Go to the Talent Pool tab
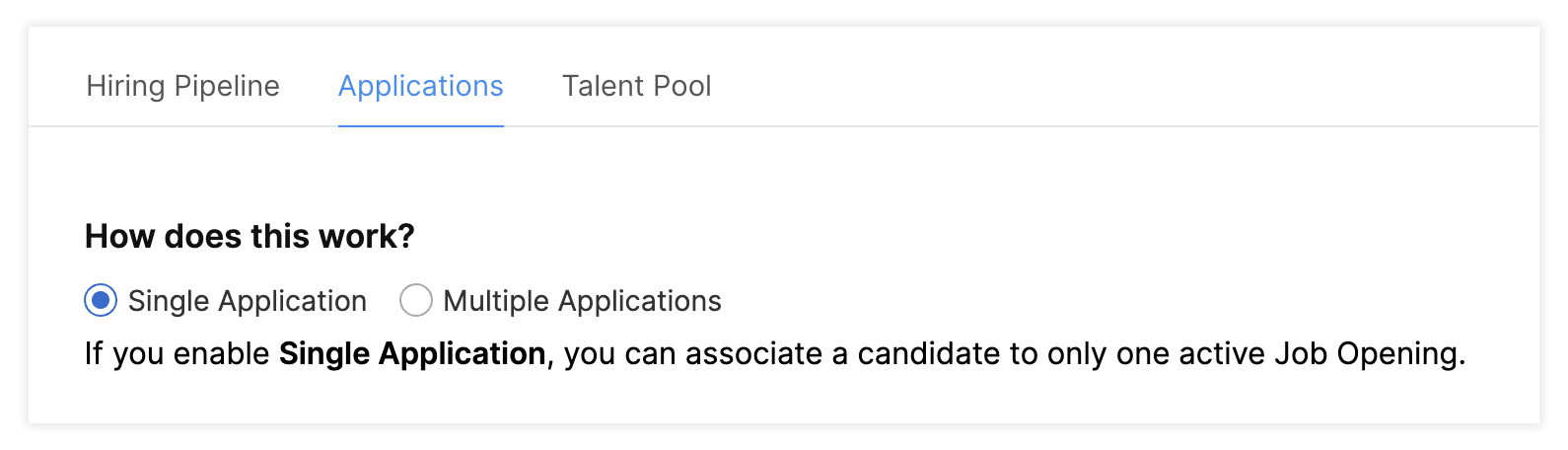Viewport: 1568px width, 450px height. tap(637, 87)
